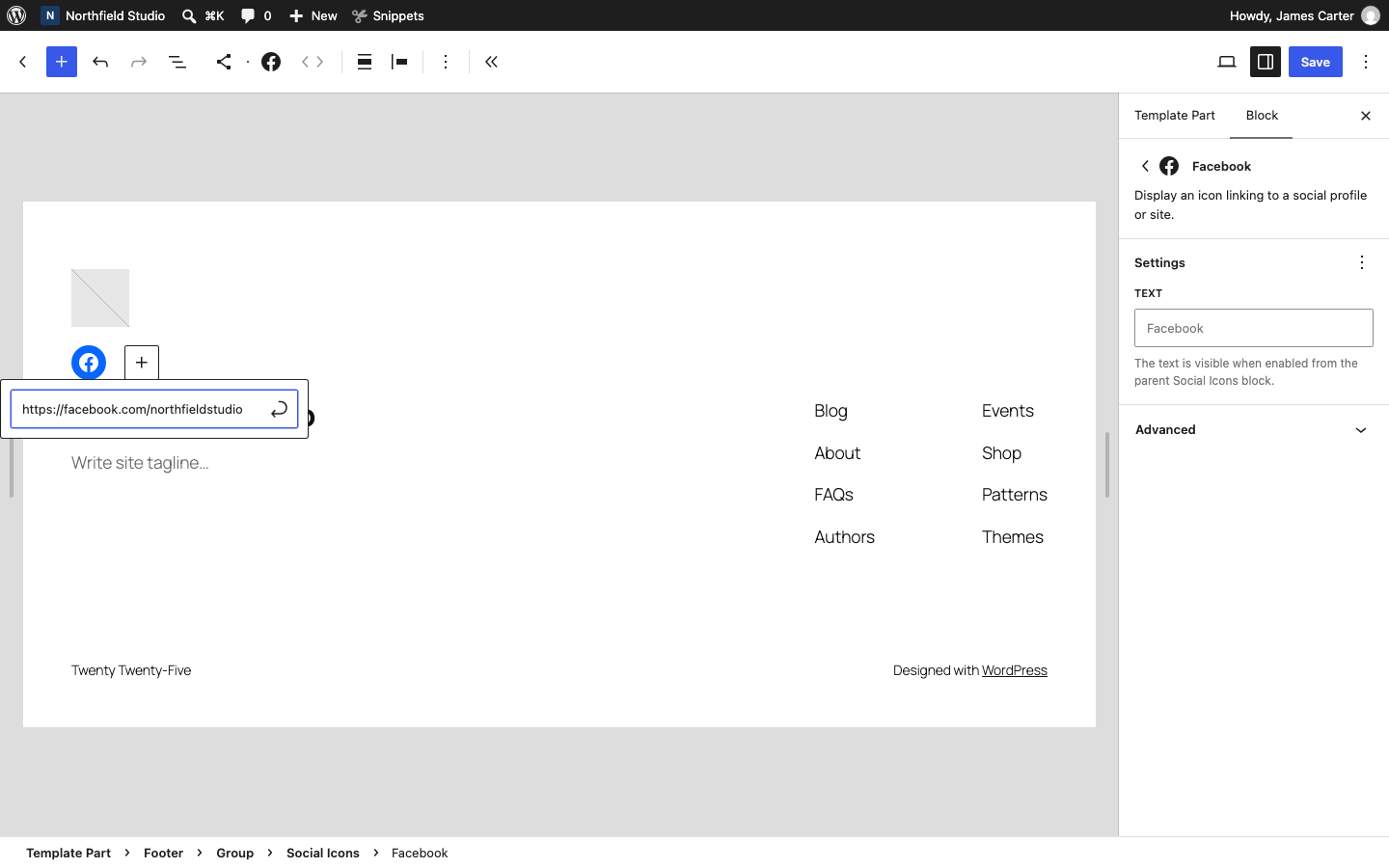Open editor options menu

1366,62
